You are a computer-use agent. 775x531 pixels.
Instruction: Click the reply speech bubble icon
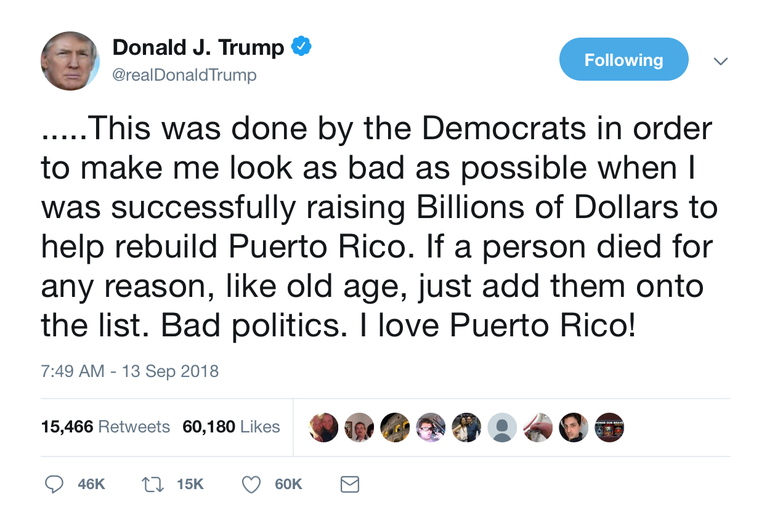[54, 484]
